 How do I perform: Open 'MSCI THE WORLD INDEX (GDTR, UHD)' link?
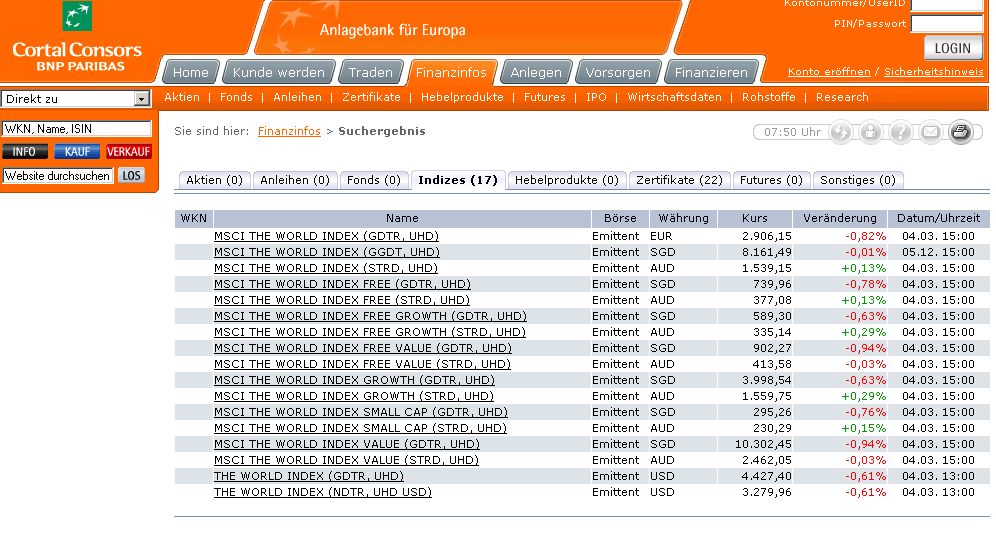[x=326, y=236]
